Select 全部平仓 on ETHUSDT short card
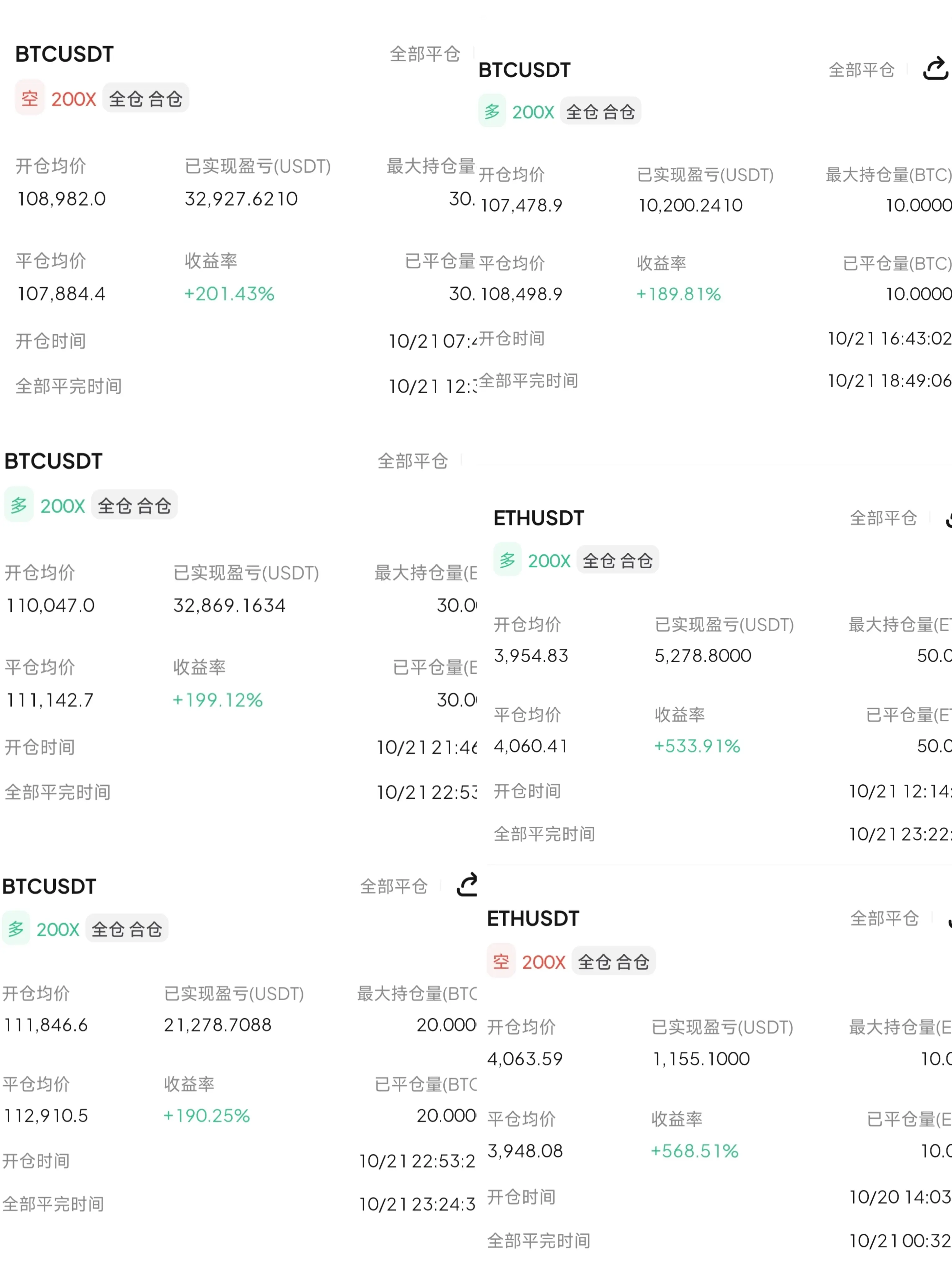 coord(884,919)
